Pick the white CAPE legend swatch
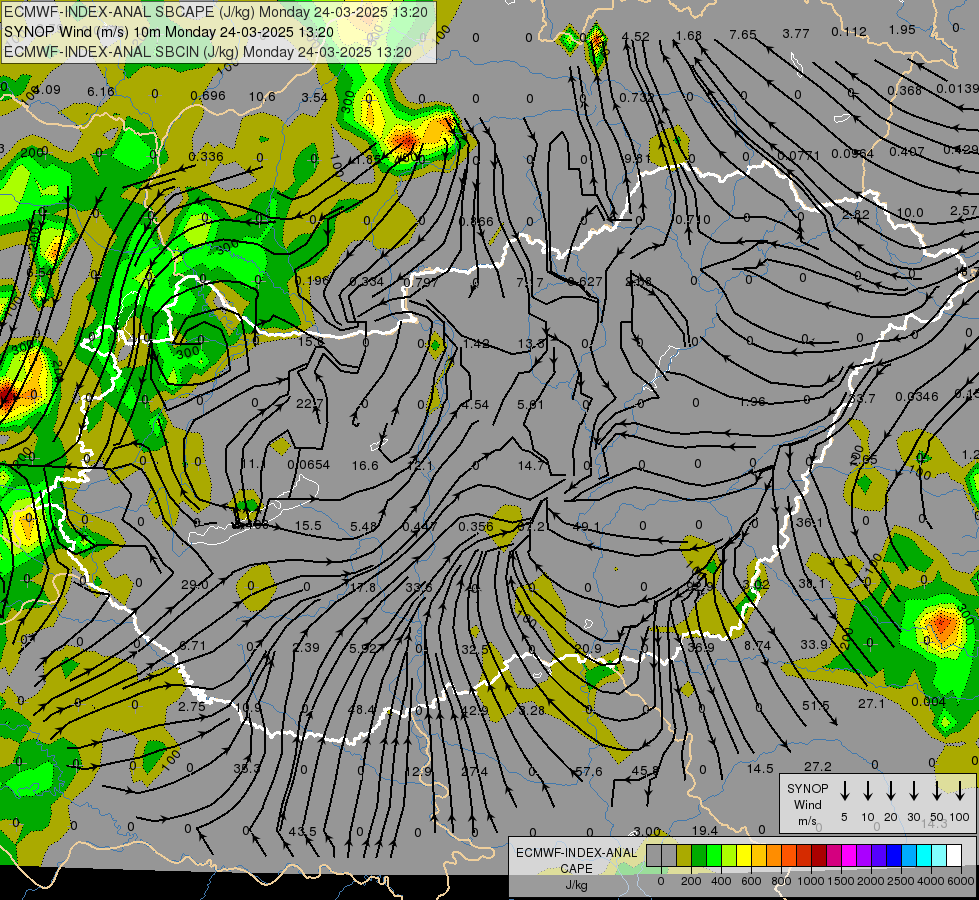 click(954, 855)
